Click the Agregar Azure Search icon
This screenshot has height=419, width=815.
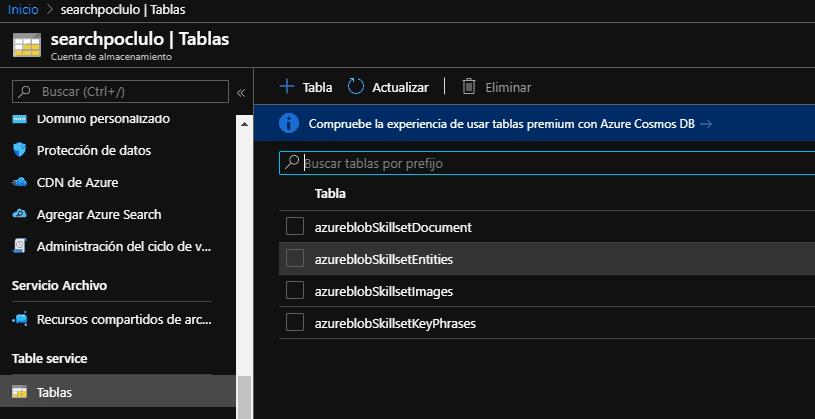pos(19,214)
